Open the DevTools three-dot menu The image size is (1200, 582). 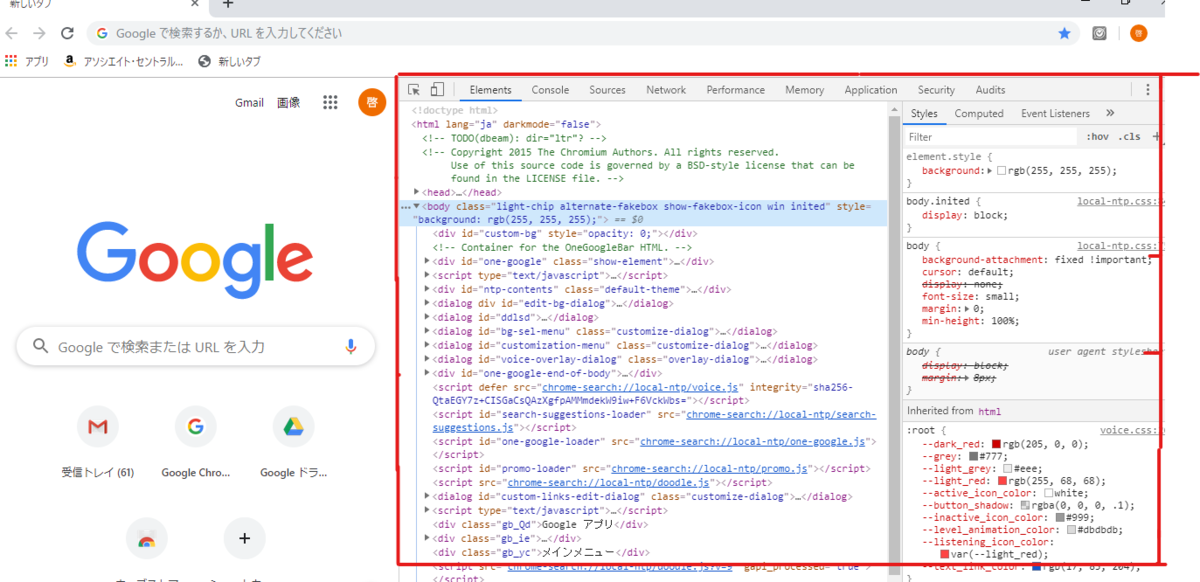click(1148, 90)
